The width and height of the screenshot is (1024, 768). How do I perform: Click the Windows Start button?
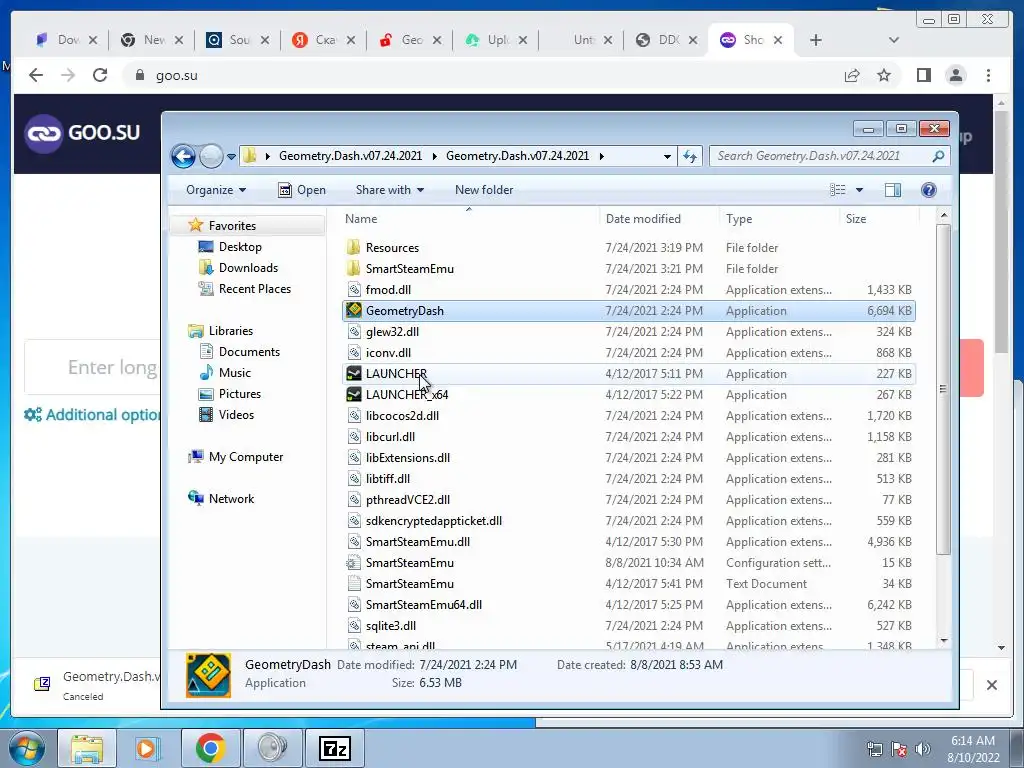[x=27, y=748]
